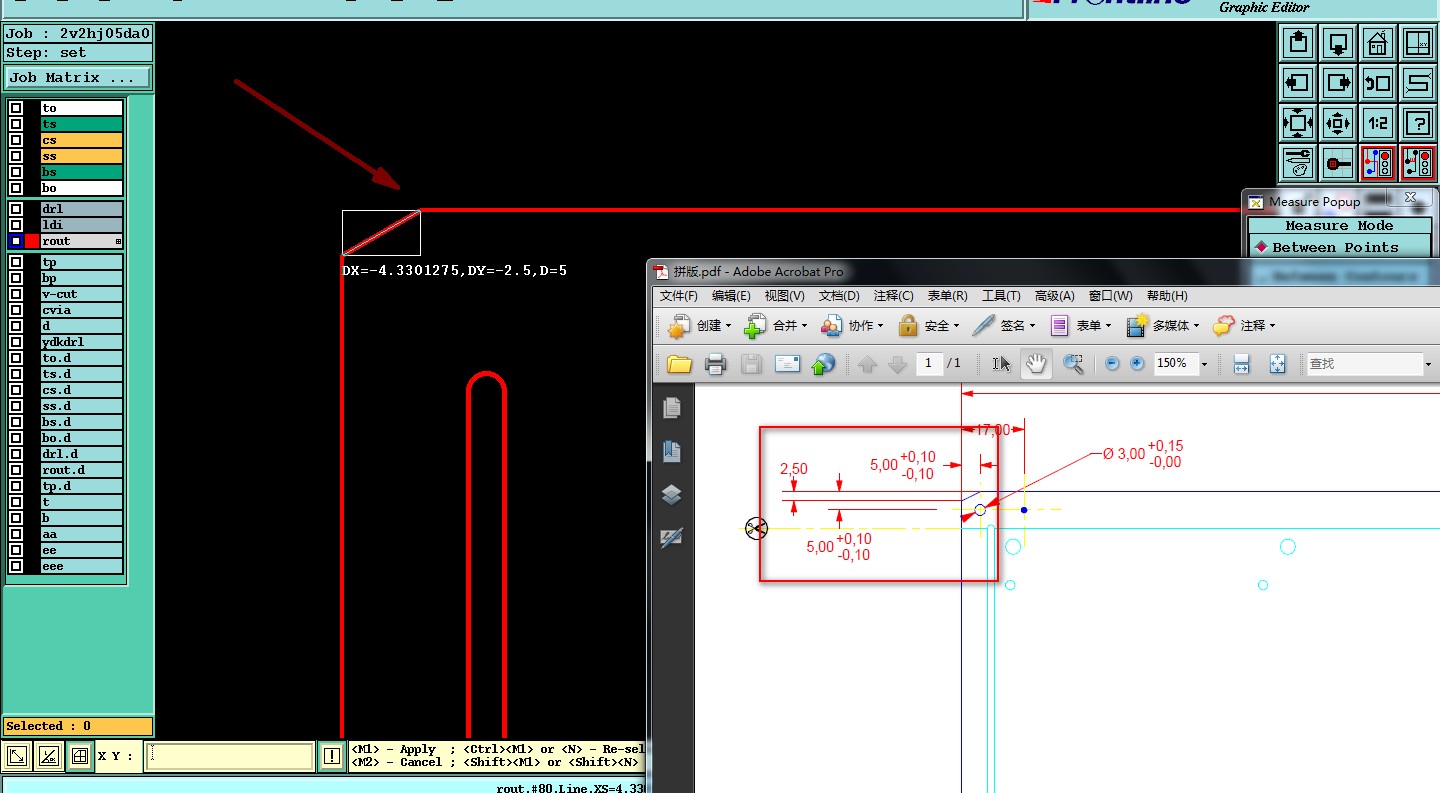The width and height of the screenshot is (1440, 793).
Task: Click the upload globe icon in Acrobat
Action: pyautogui.click(x=823, y=364)
